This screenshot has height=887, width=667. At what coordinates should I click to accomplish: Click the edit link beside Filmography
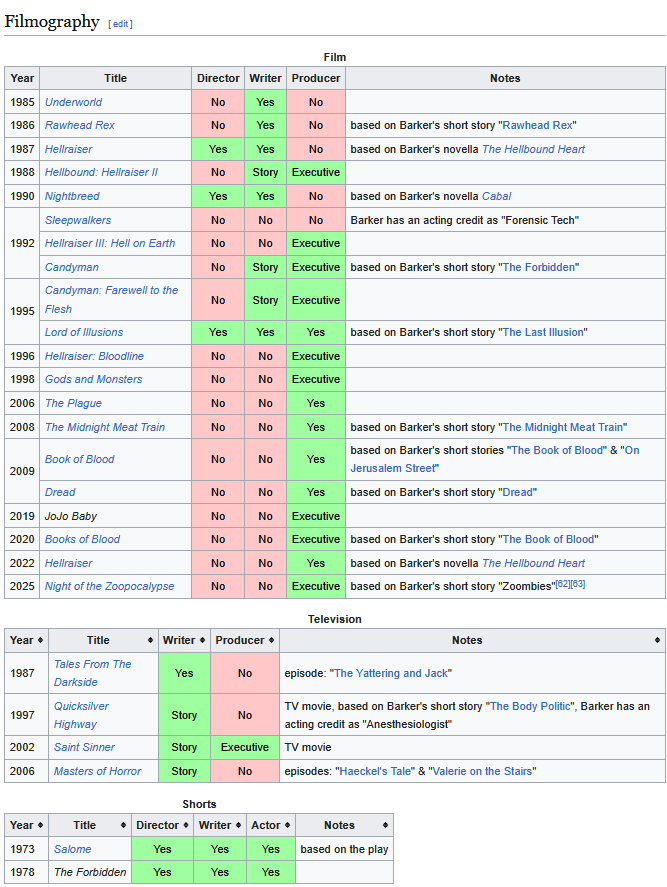pos(121,24)
